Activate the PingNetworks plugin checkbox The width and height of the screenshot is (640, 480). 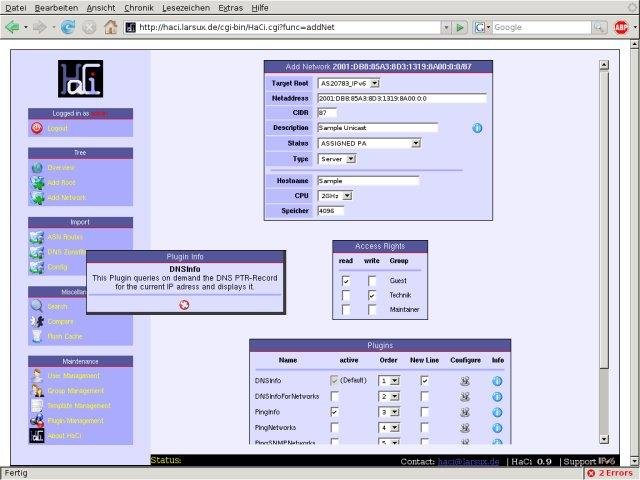[x=335, y=428]
